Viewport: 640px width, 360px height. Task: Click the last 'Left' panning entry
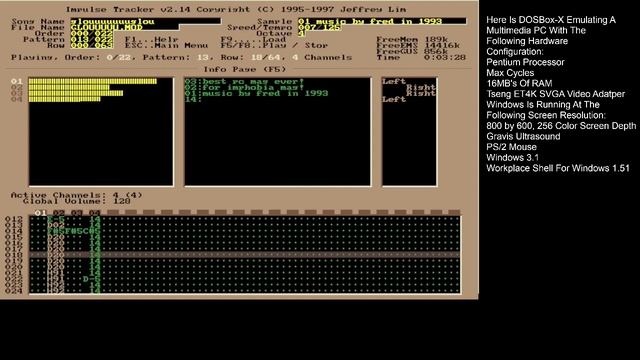click(394, 99)
